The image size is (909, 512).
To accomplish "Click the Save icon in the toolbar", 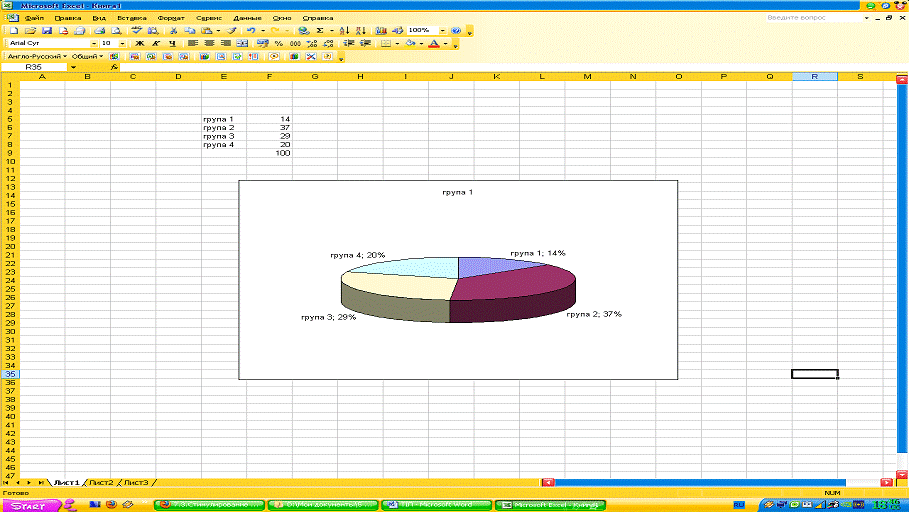I will click(x=45, y=31).
